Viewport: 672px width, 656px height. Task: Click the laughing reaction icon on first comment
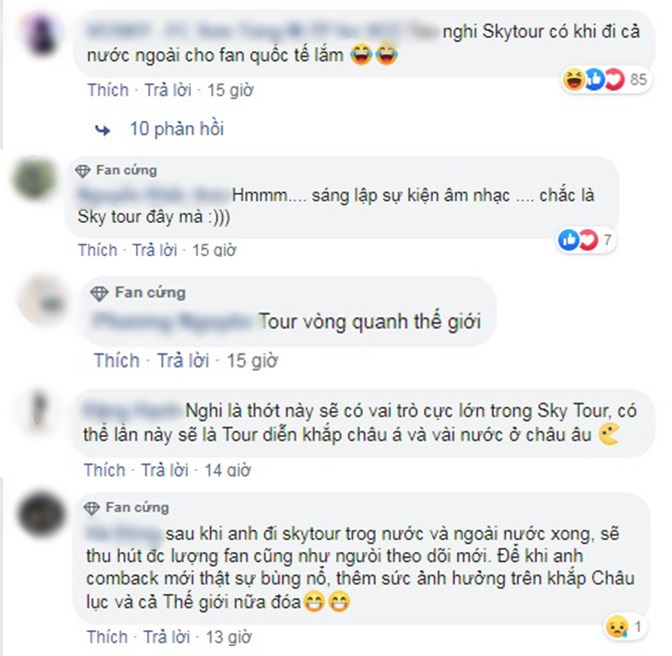point(573,80)
